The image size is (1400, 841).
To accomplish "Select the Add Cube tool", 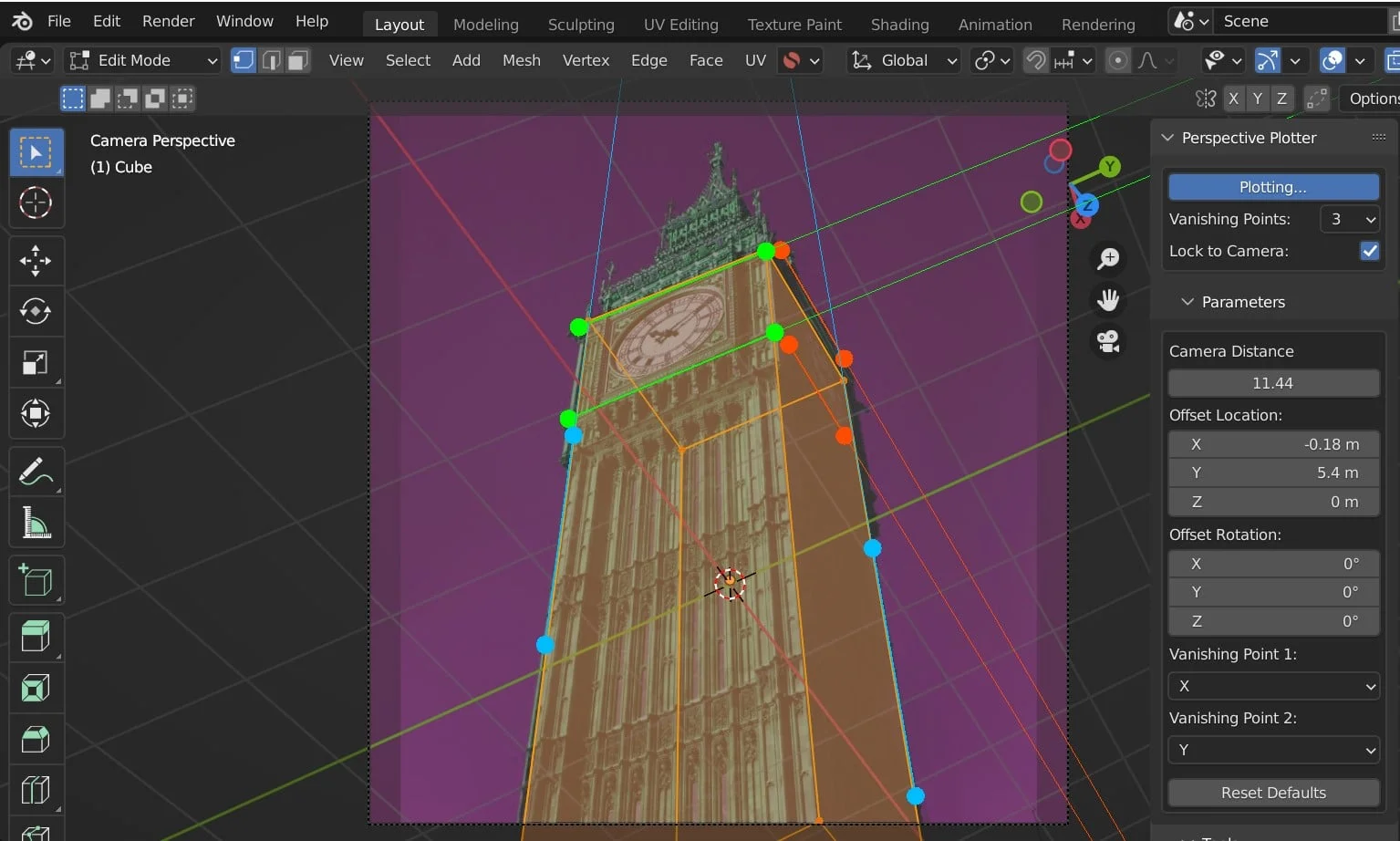I will [x=36, y=579].
